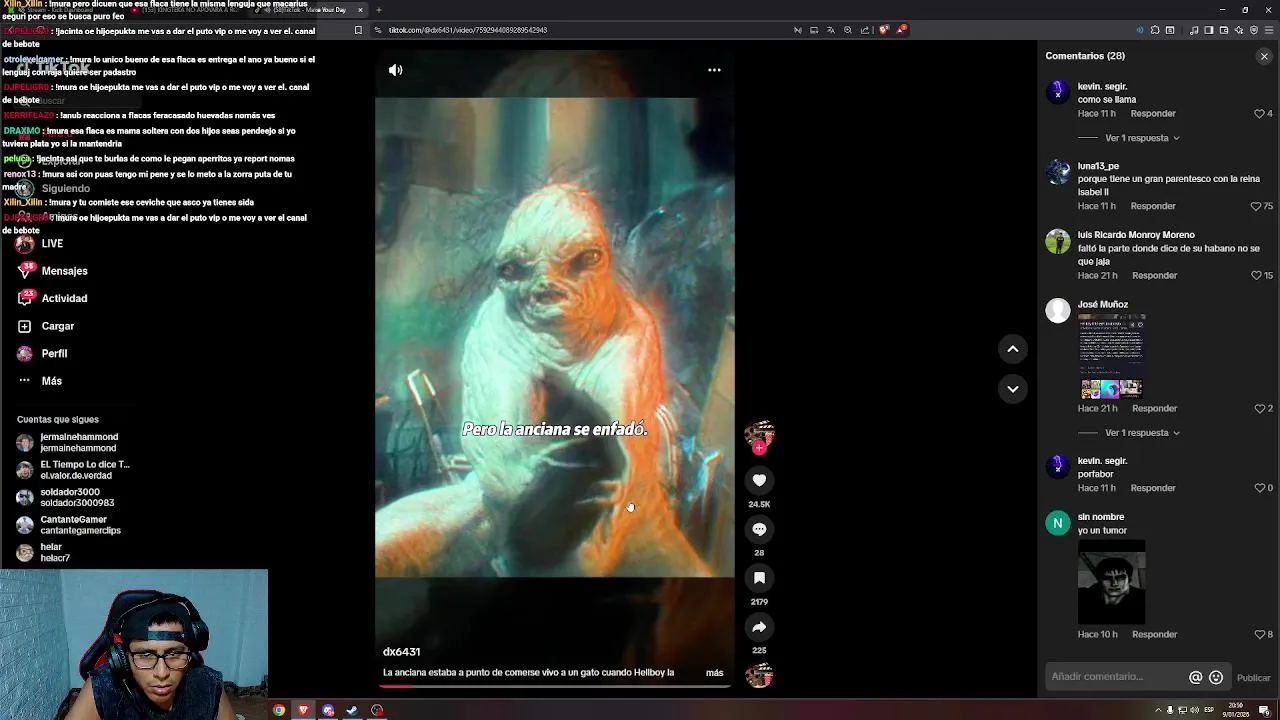Like the comment 'como se llama'
This screenshot has width=1280, height=720.
coord(1260,114)
